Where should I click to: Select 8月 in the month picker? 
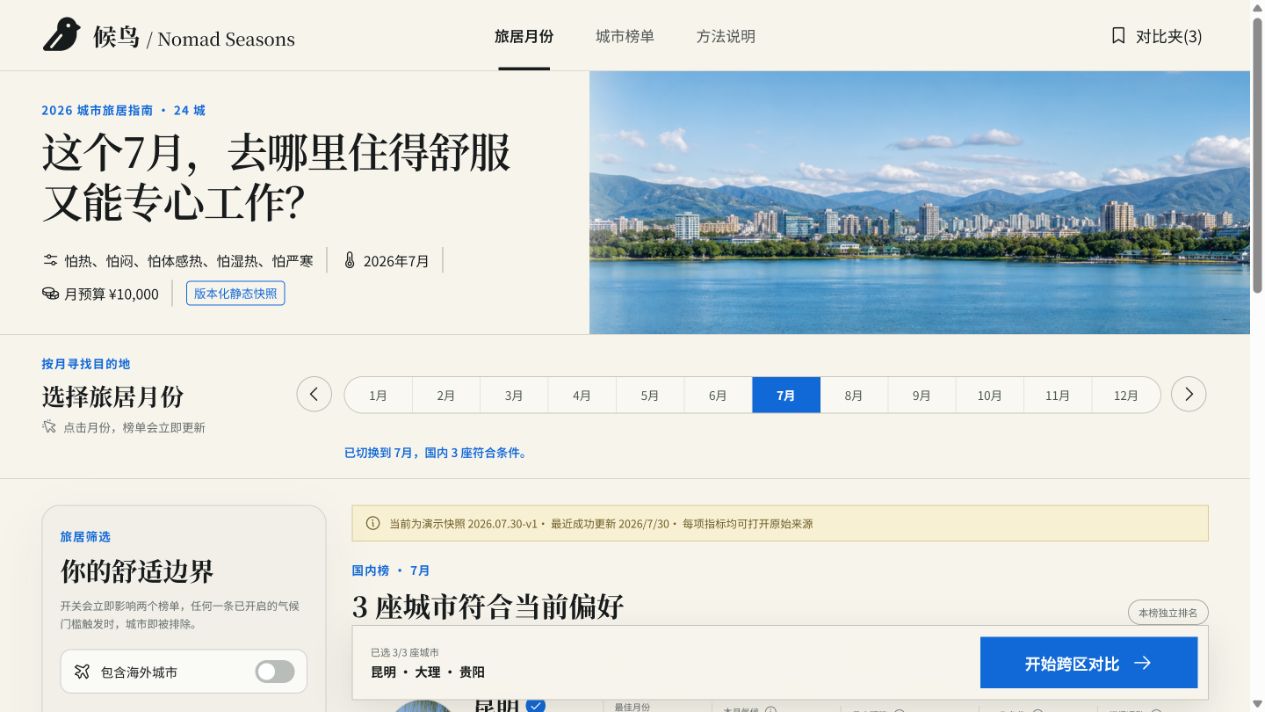(854, 395)
